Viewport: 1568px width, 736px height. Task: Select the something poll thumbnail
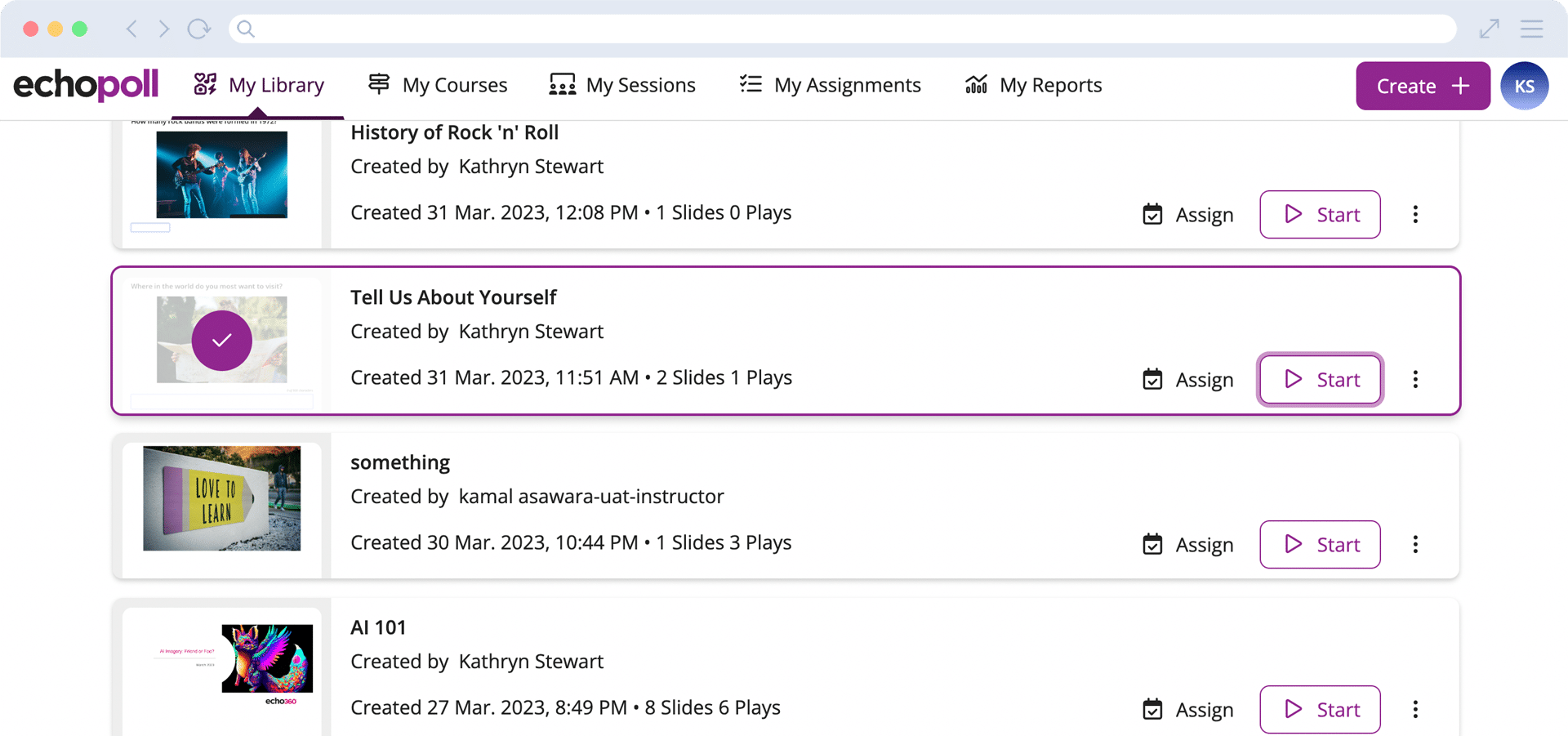click(x=221, y=498)
